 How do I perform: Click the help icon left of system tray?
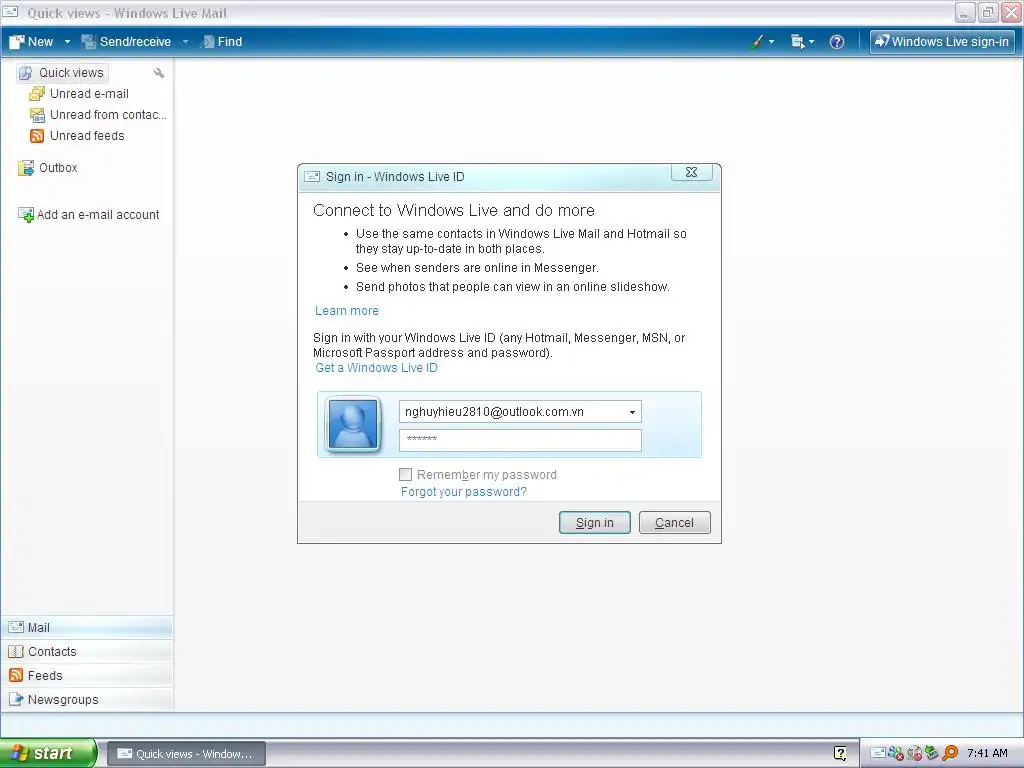click(840, 753)
